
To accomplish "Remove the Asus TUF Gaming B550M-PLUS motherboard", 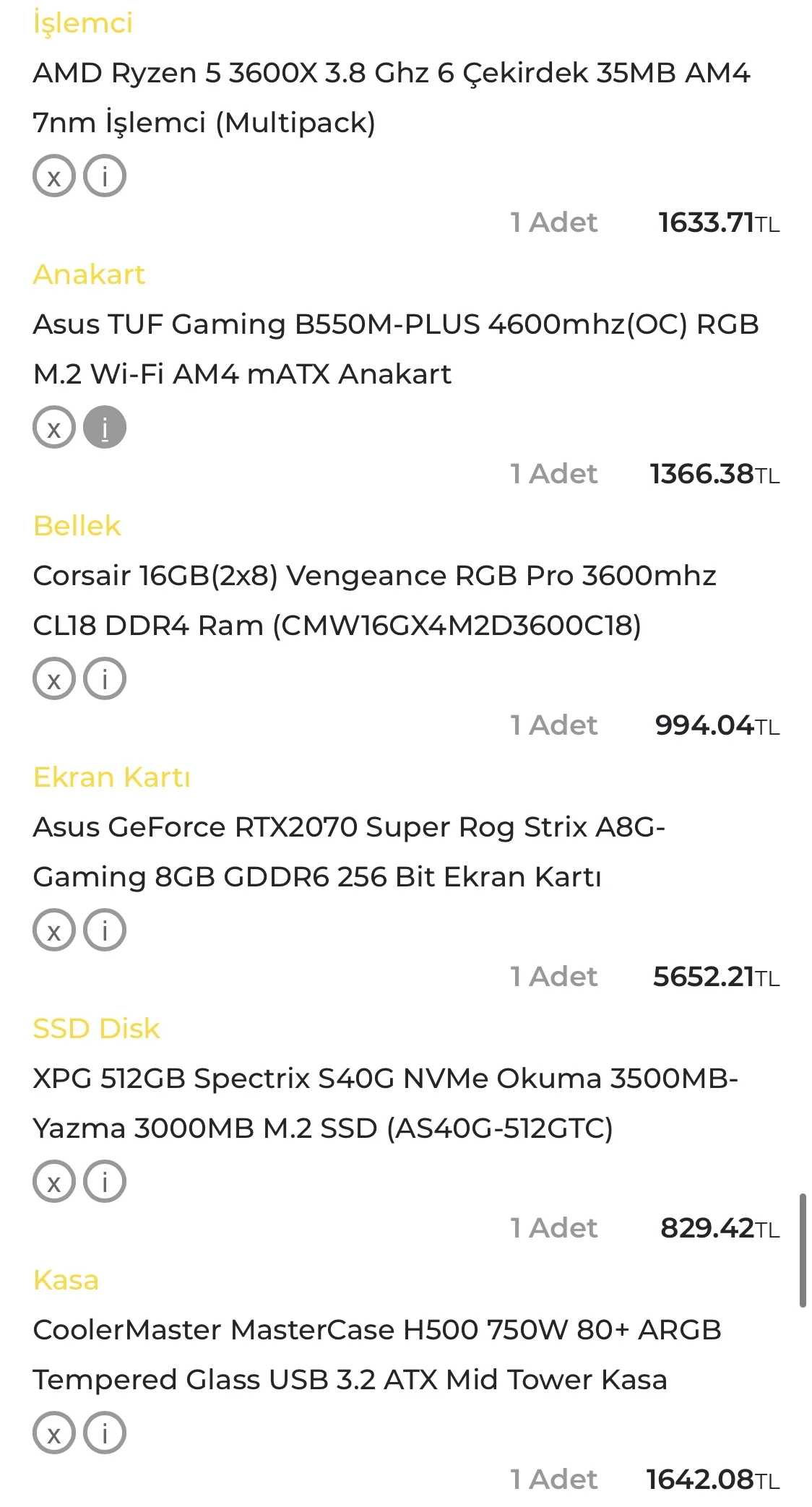I will coord(53,428).
